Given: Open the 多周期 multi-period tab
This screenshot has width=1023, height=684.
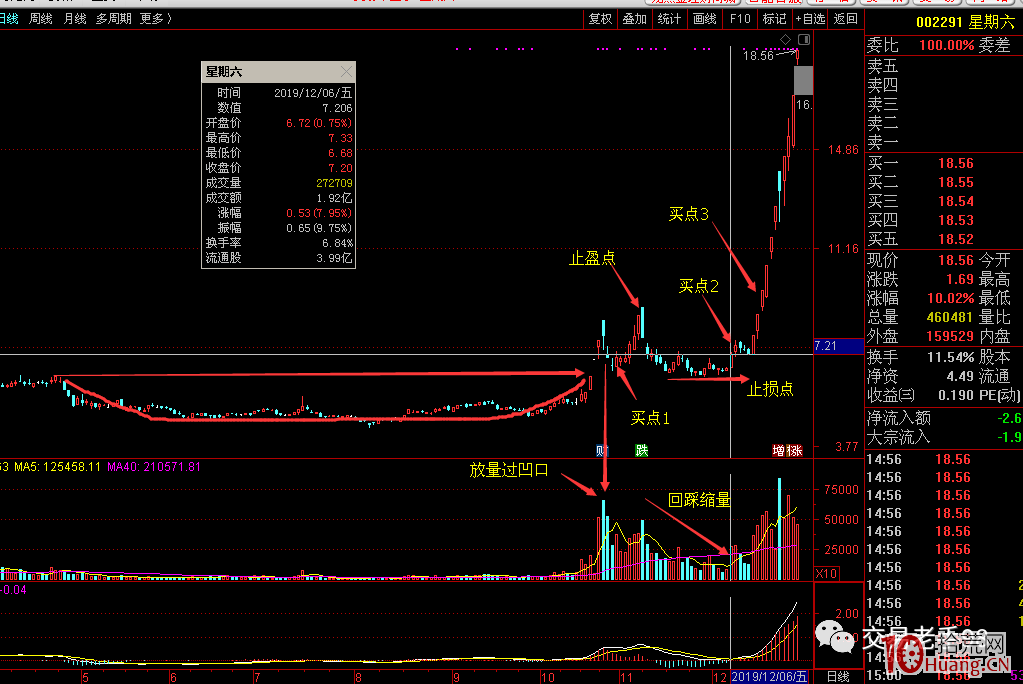Looking at the screenshot, I should (114, 19).
